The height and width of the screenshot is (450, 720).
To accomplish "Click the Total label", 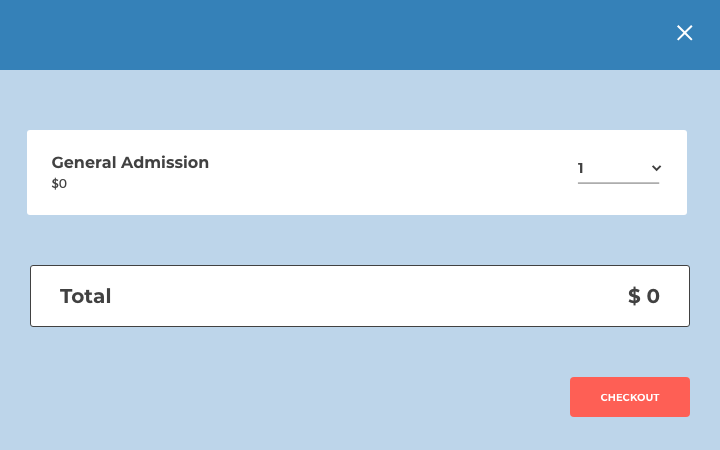I will (x=85, y=296).
